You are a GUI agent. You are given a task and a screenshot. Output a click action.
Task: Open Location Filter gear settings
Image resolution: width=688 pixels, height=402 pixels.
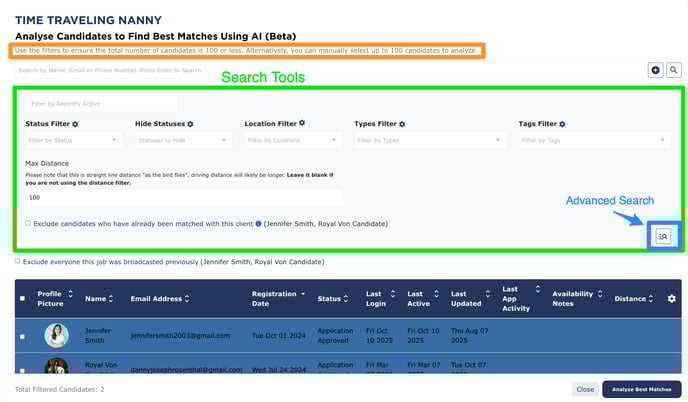point(302,122)
